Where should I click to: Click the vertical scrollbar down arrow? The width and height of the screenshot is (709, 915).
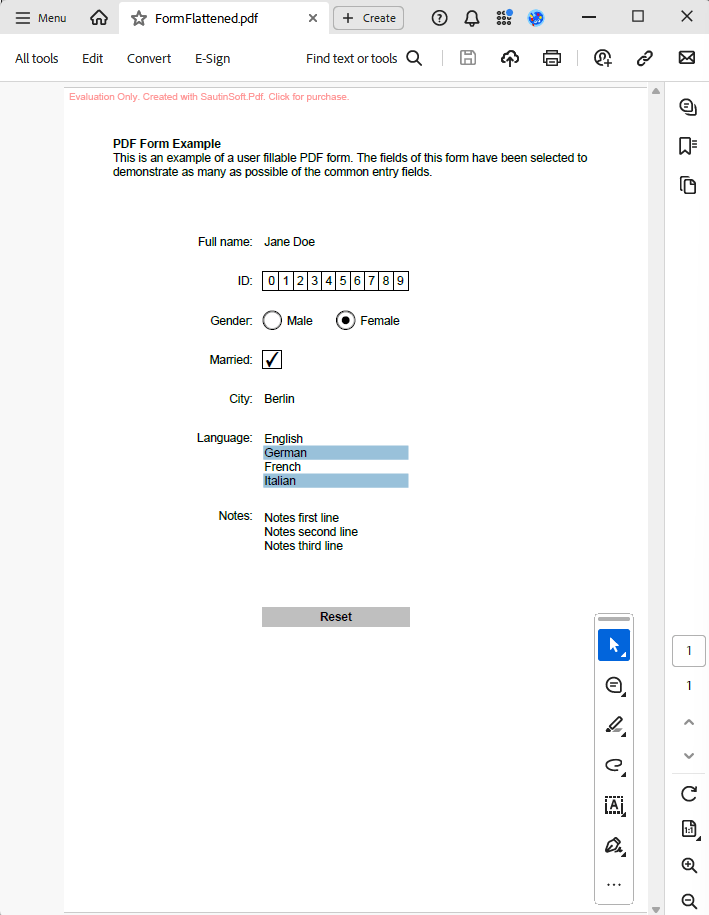click(x=656, y=908)
